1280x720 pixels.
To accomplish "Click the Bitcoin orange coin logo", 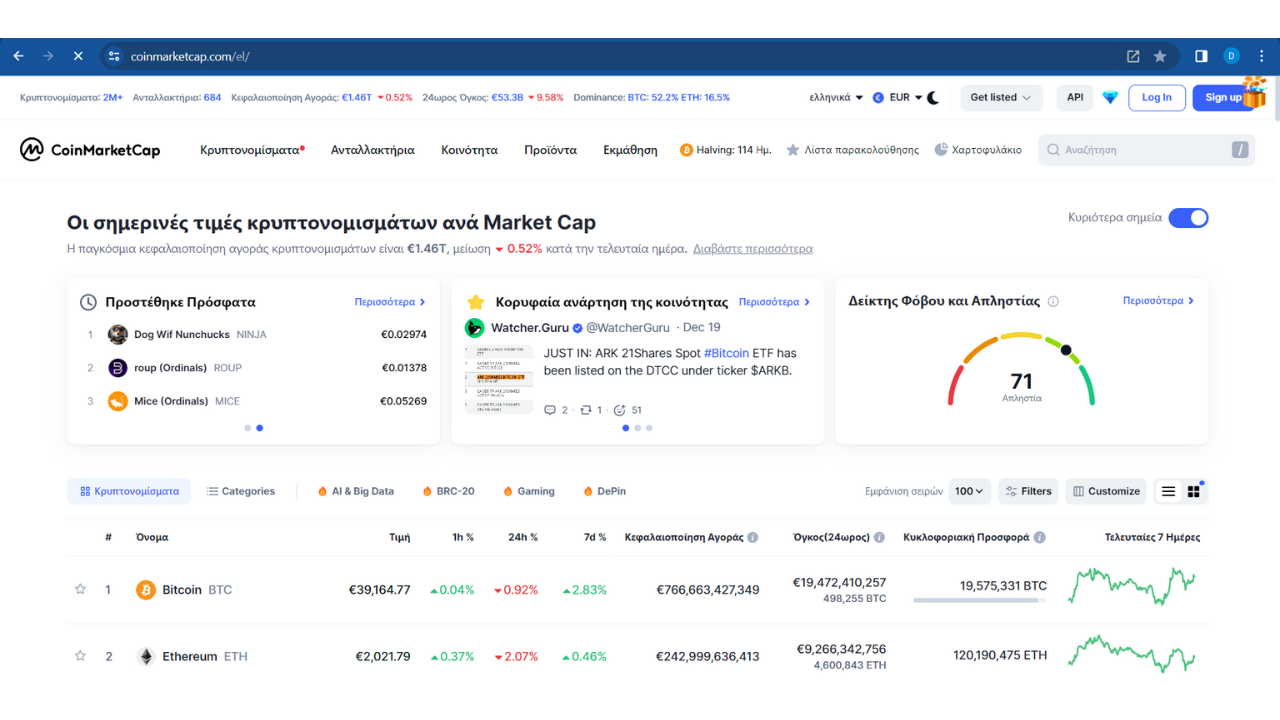I will (146, 590).
